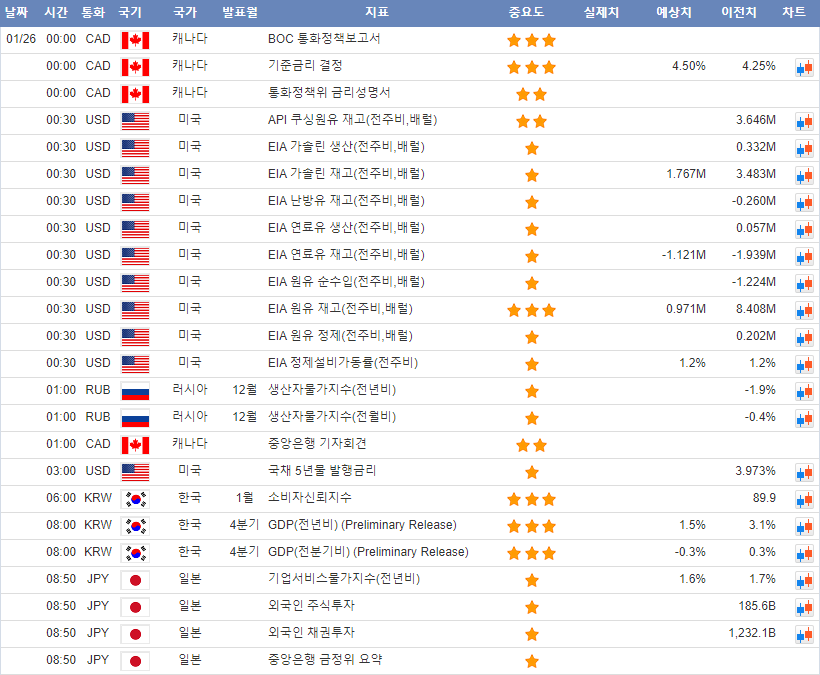Click the 지표 column header

point(377,12)
